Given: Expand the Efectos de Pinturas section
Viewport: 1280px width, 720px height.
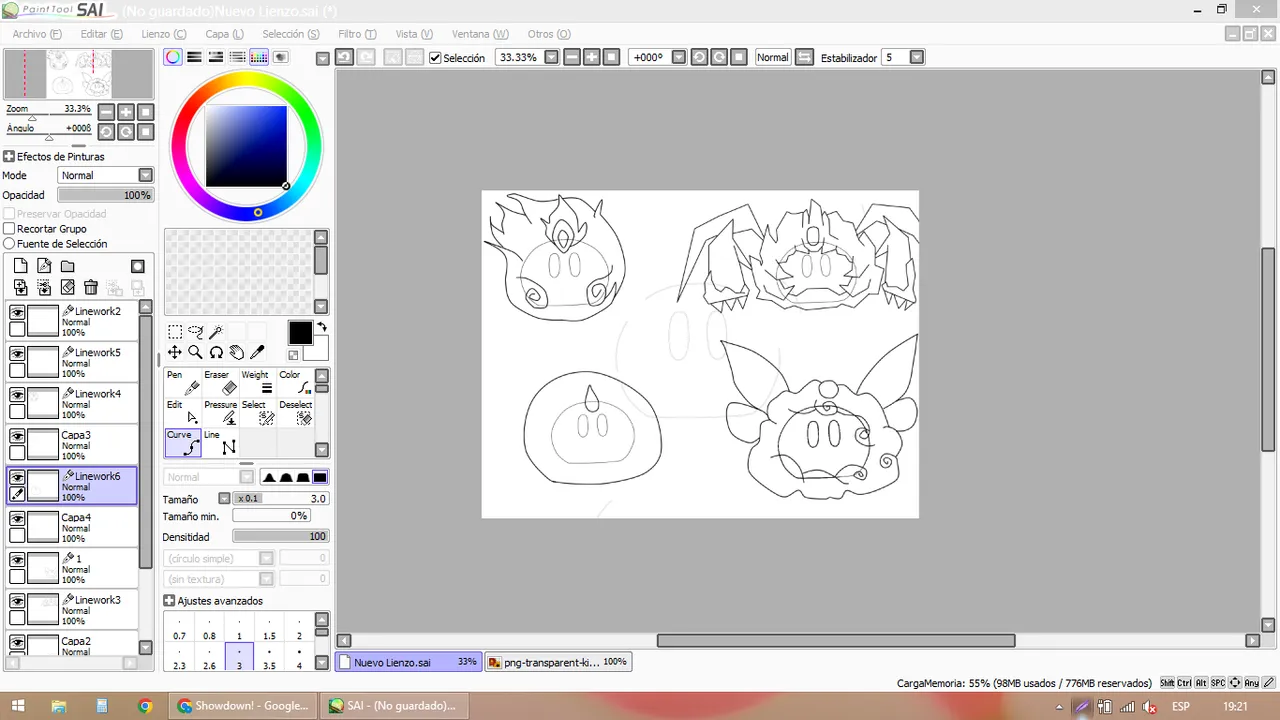Looking at the screenshot, I should [x=9, y=156].
